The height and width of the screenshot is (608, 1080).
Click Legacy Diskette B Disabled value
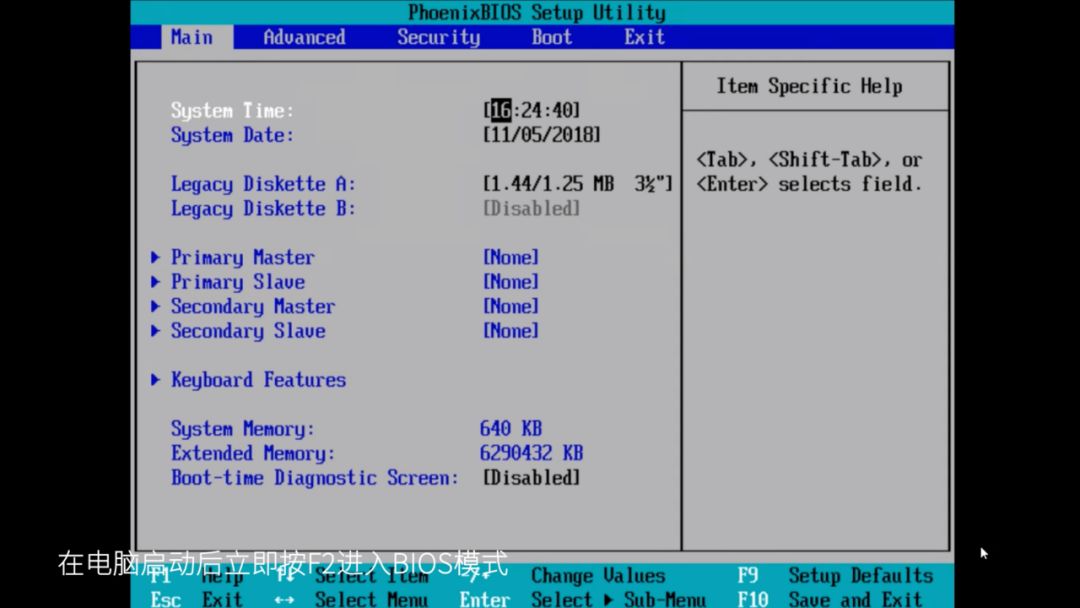tap(531, 209)
